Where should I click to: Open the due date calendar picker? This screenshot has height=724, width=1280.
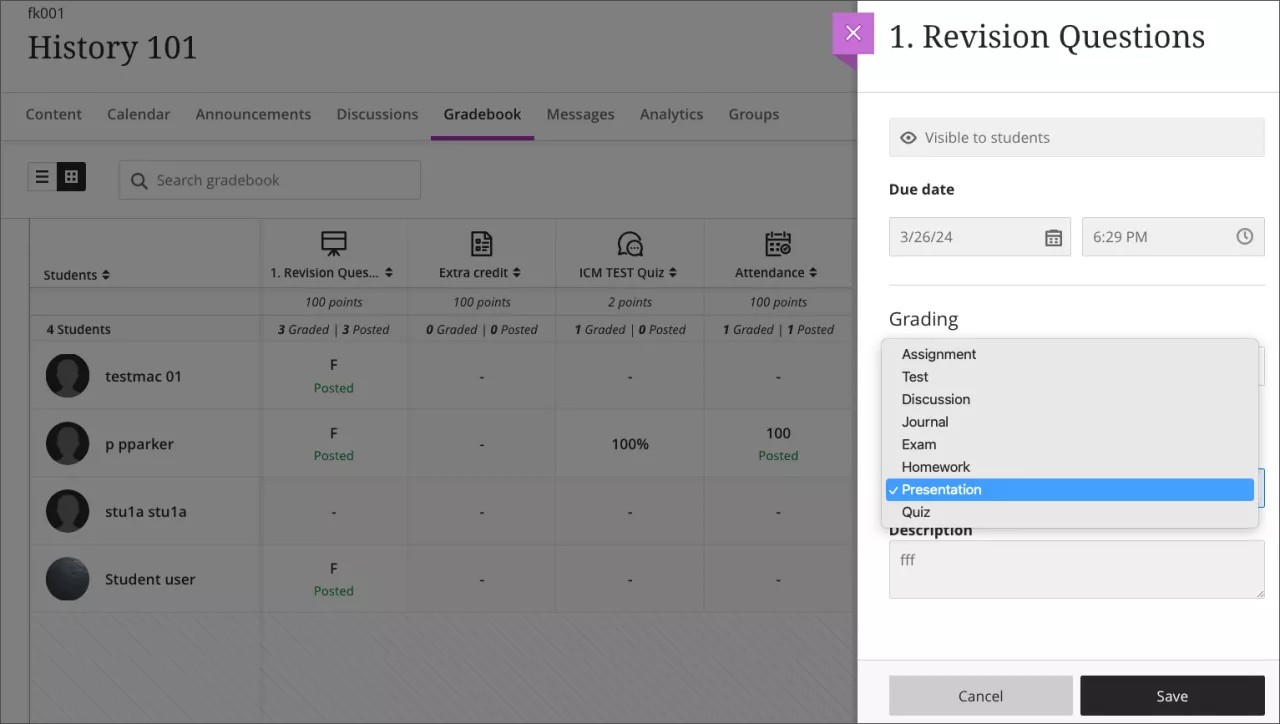[x=1053, y=237]
